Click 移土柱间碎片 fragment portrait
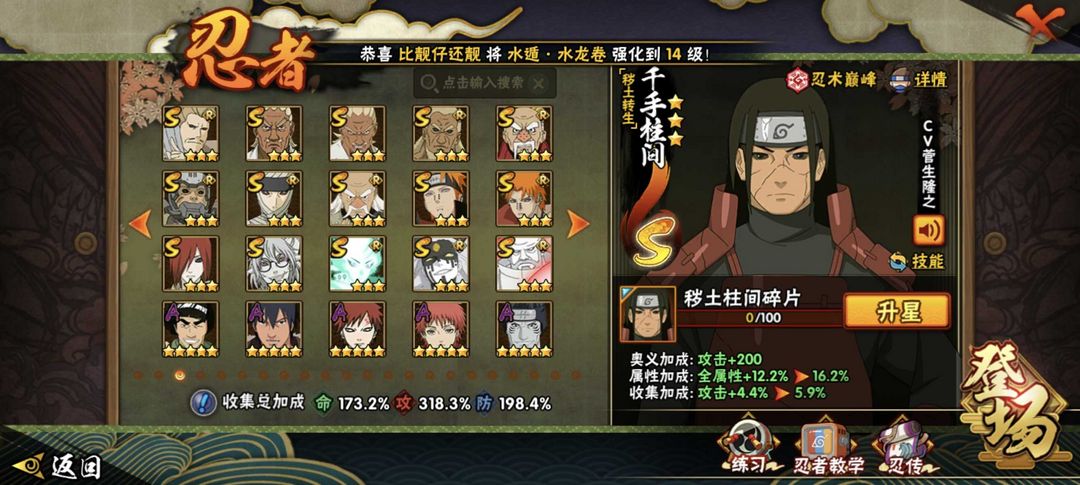 [x=647, y=314]
